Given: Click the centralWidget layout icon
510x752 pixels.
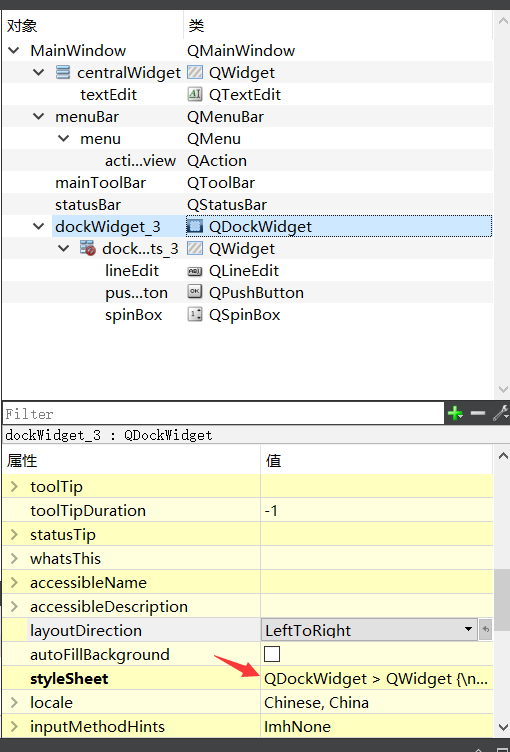Looking at the screenshot, I should tap(63, 72).
